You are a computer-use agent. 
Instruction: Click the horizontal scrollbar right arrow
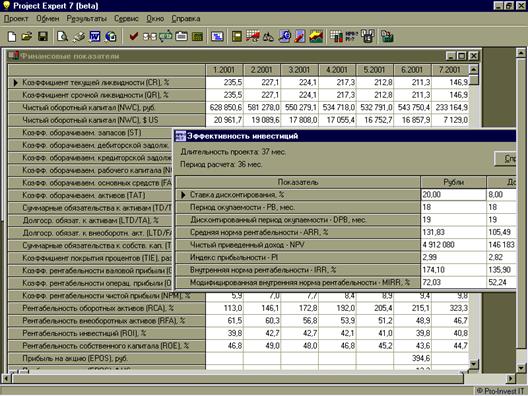tap(510, 379)
